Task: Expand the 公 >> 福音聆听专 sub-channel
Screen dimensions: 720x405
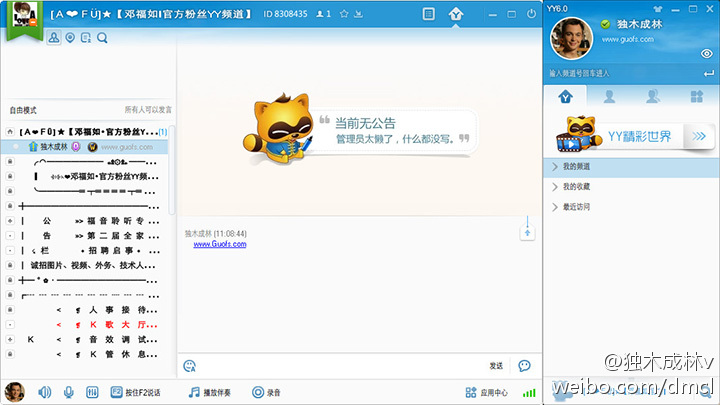Action: click(10, 221)
